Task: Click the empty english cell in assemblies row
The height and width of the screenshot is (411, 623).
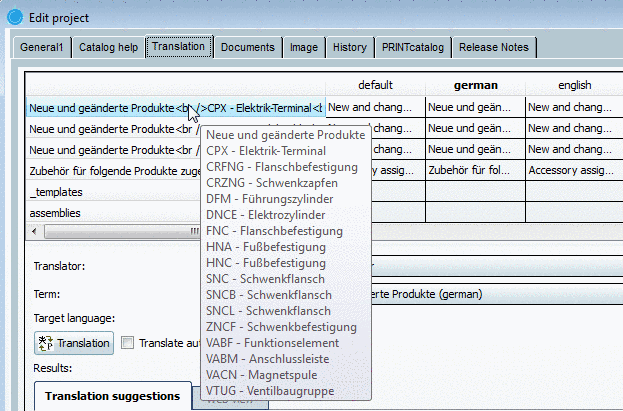Action: click(x=575, y=212)
